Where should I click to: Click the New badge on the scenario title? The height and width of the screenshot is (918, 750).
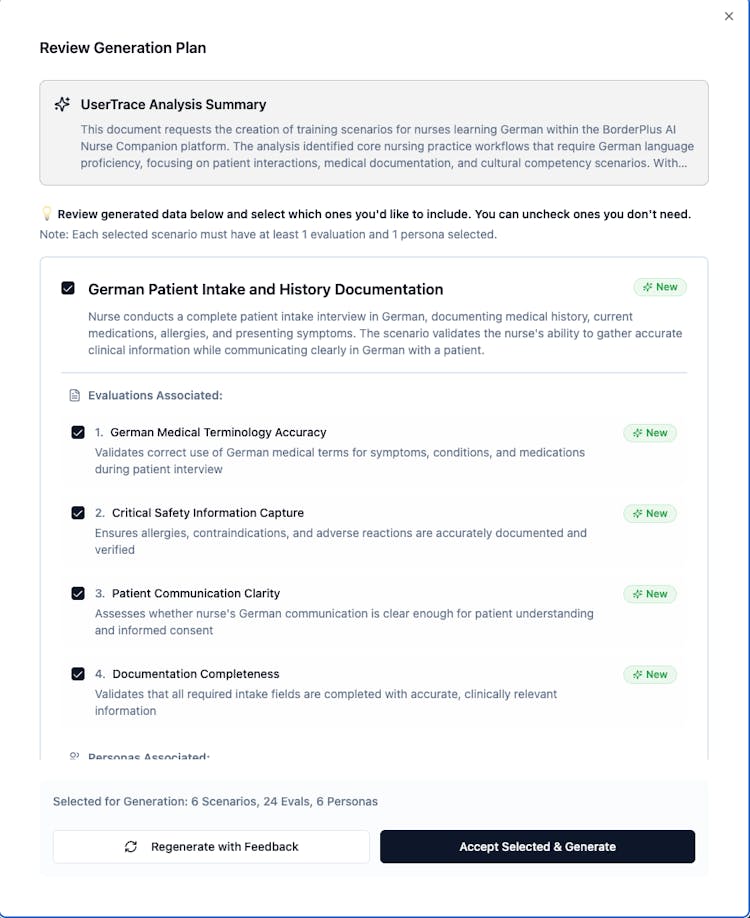(x=660, y=287)
